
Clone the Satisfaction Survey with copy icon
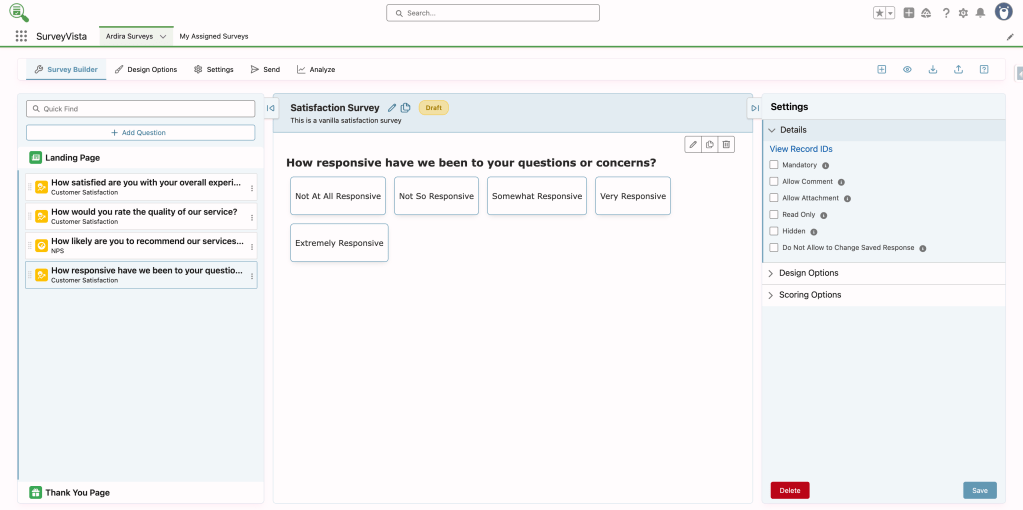pos(405,108)
